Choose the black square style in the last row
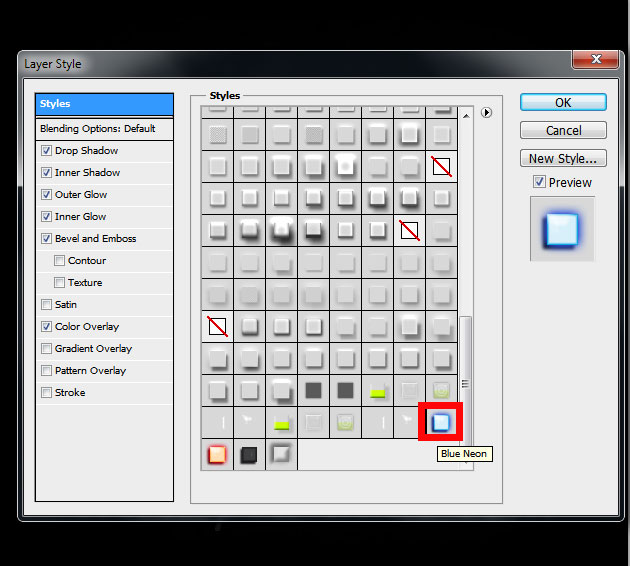The width and height of the screenshot is (630, 566). click(249, 455)
